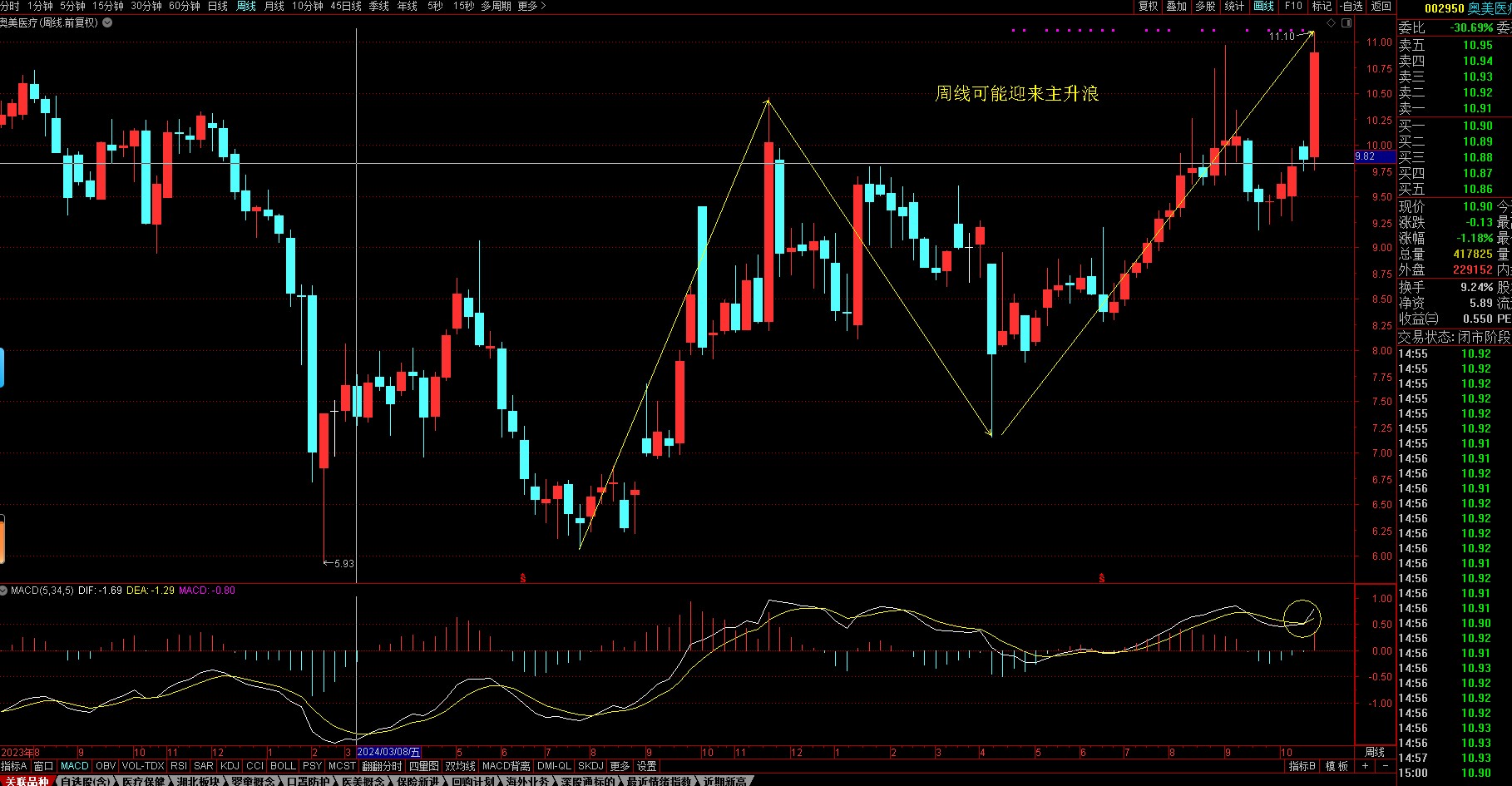Select the BOLL indicator tab
The height and width of the screenshot is (786, 1512).
283,766
